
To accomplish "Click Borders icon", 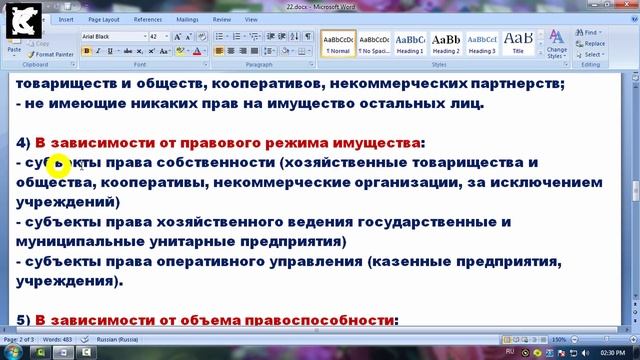I will (x=301, y=51).
